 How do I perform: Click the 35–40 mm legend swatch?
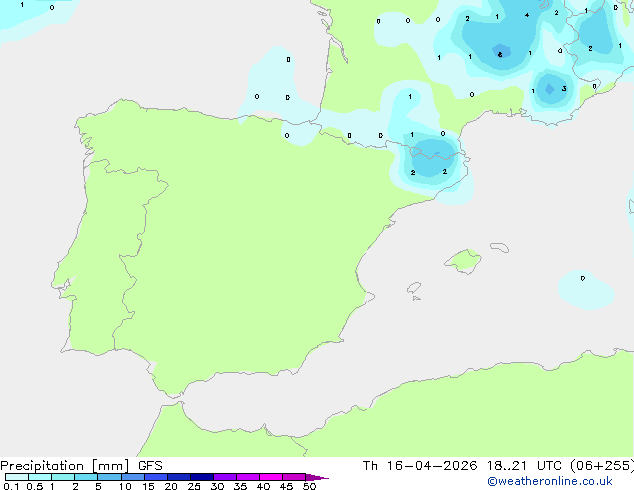248,477
